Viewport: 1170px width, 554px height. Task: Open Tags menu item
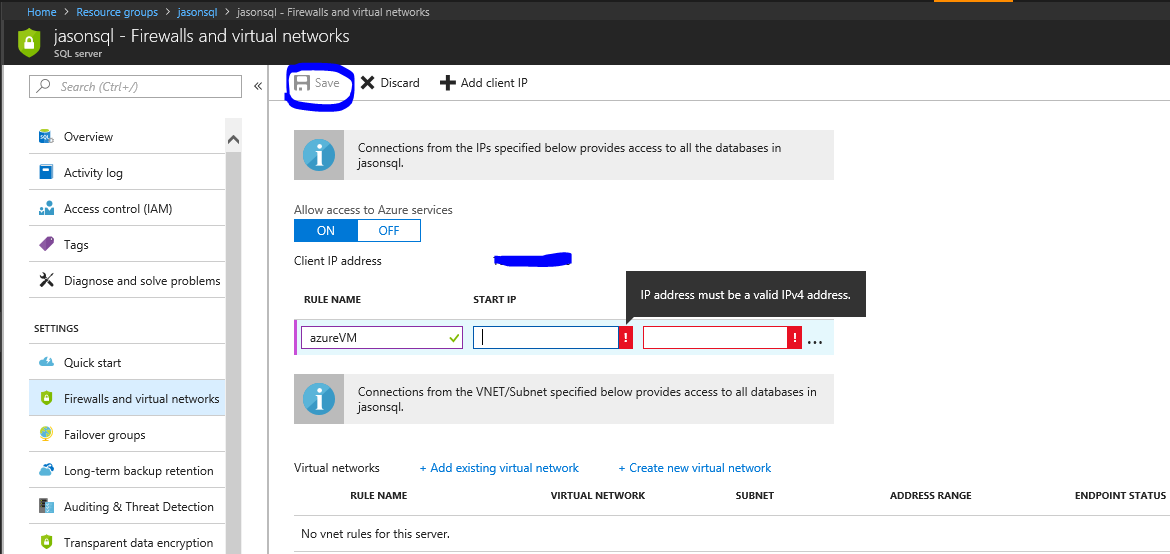point(127,244)
